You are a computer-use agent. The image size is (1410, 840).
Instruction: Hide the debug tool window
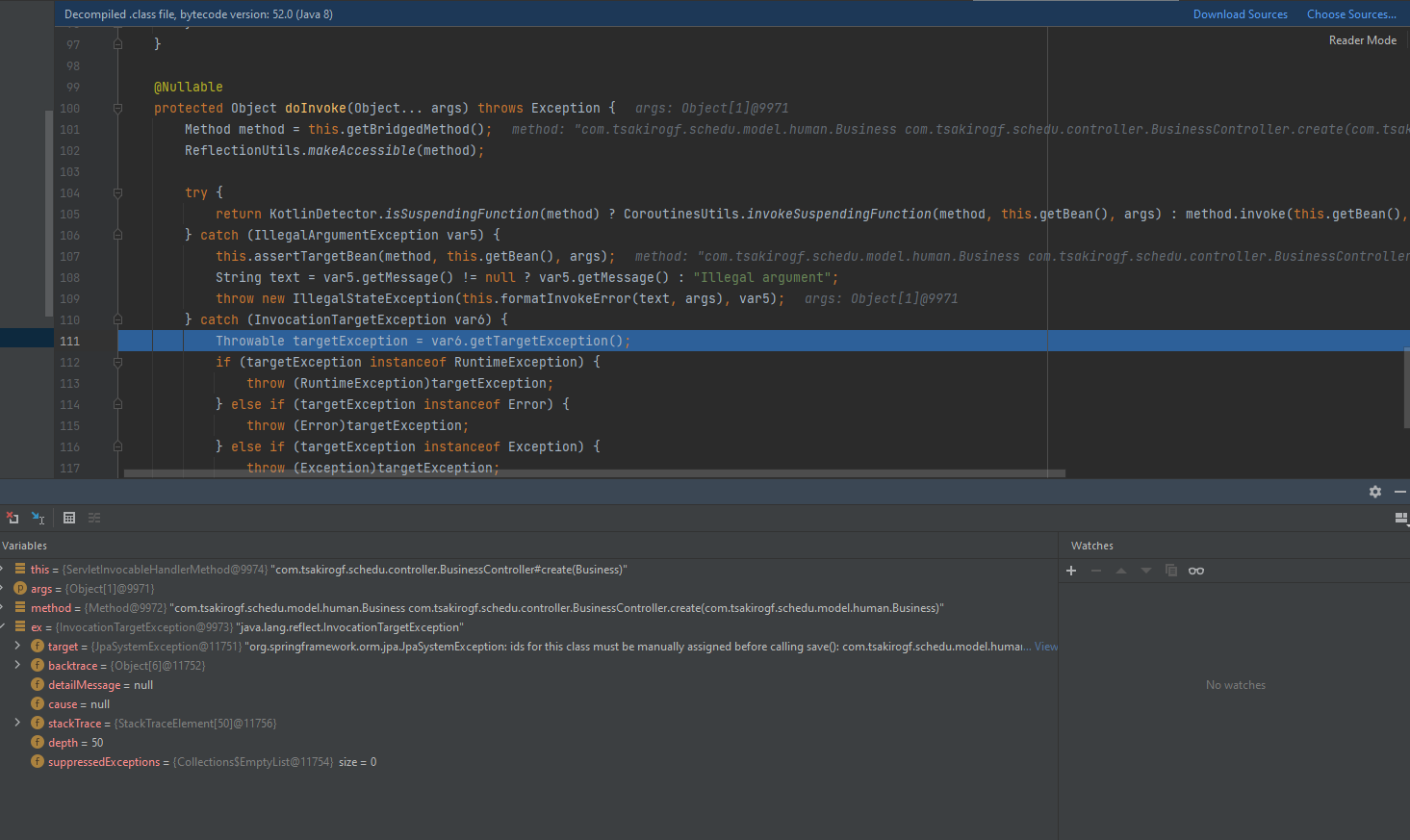pyautogui.click(x=1400, y=492)
